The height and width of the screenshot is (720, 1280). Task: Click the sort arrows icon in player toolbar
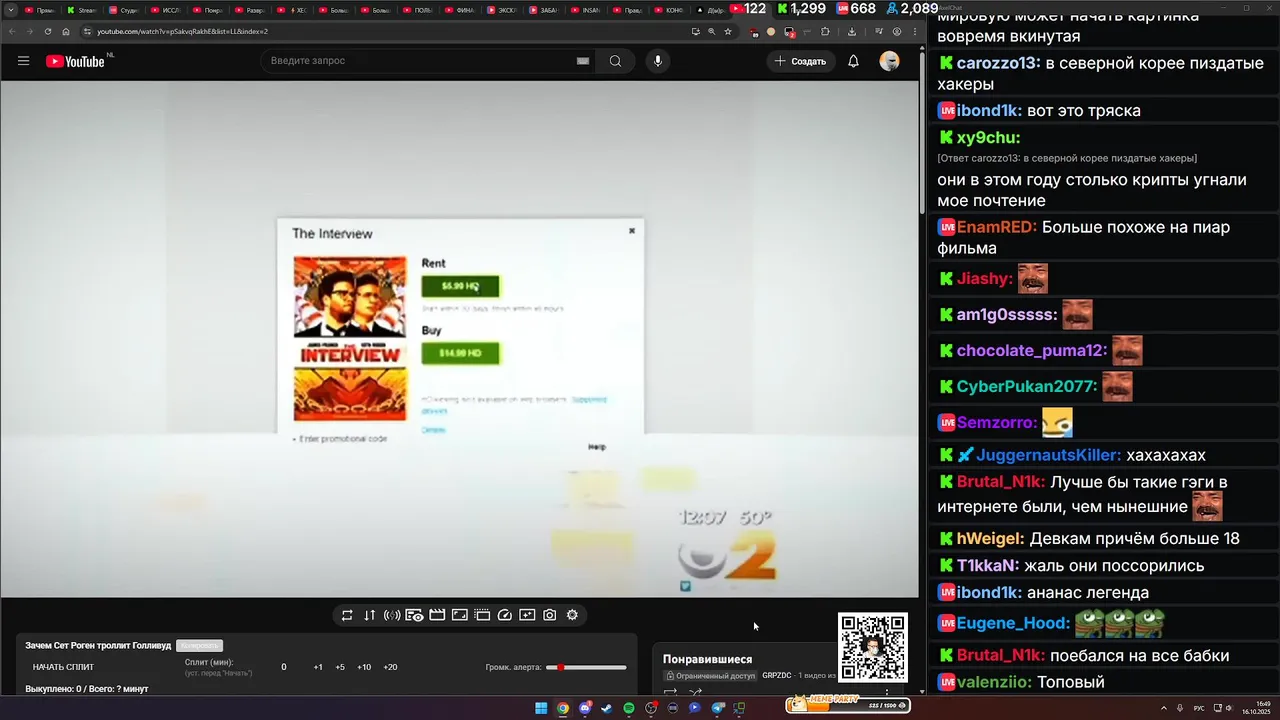[x=369, y=615]
